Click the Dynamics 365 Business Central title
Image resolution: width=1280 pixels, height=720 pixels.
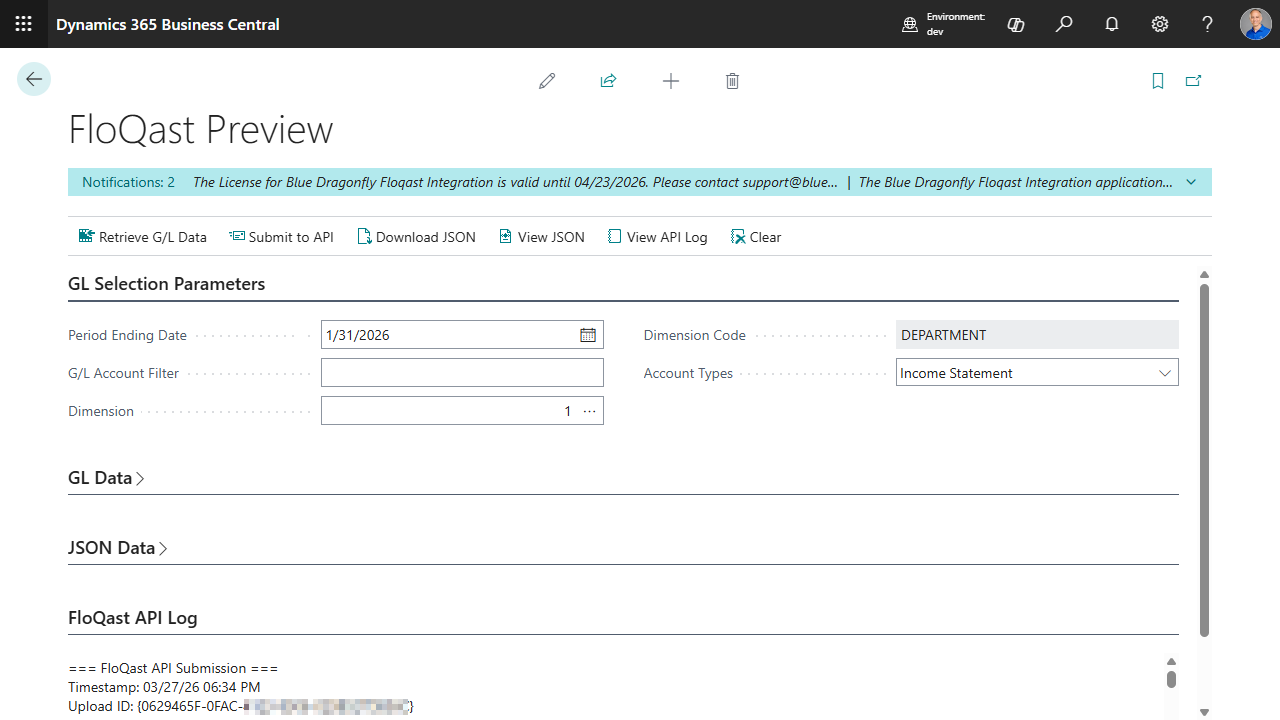tap(168, 24)
